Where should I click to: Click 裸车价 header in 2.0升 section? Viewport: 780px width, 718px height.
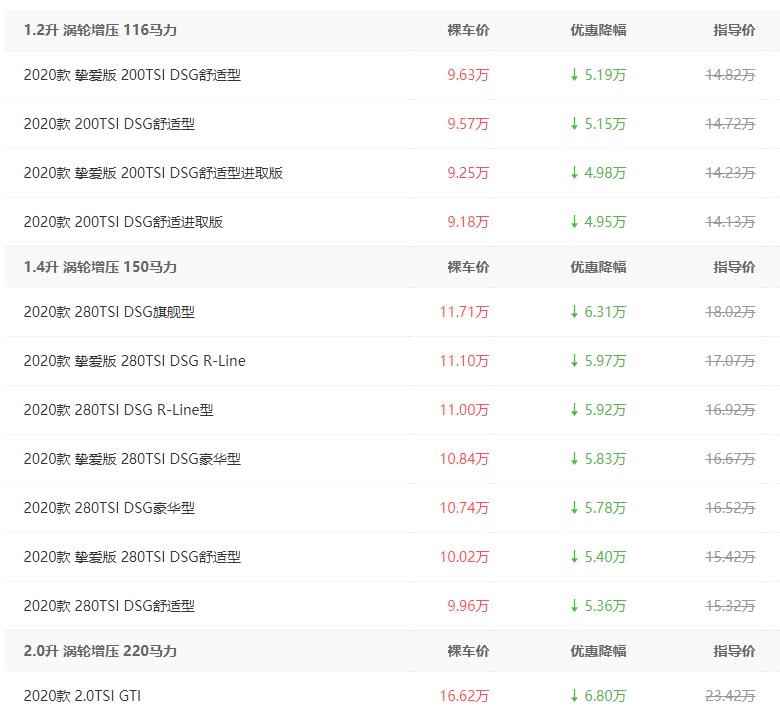pyautogui.click(x=468, y=650)
